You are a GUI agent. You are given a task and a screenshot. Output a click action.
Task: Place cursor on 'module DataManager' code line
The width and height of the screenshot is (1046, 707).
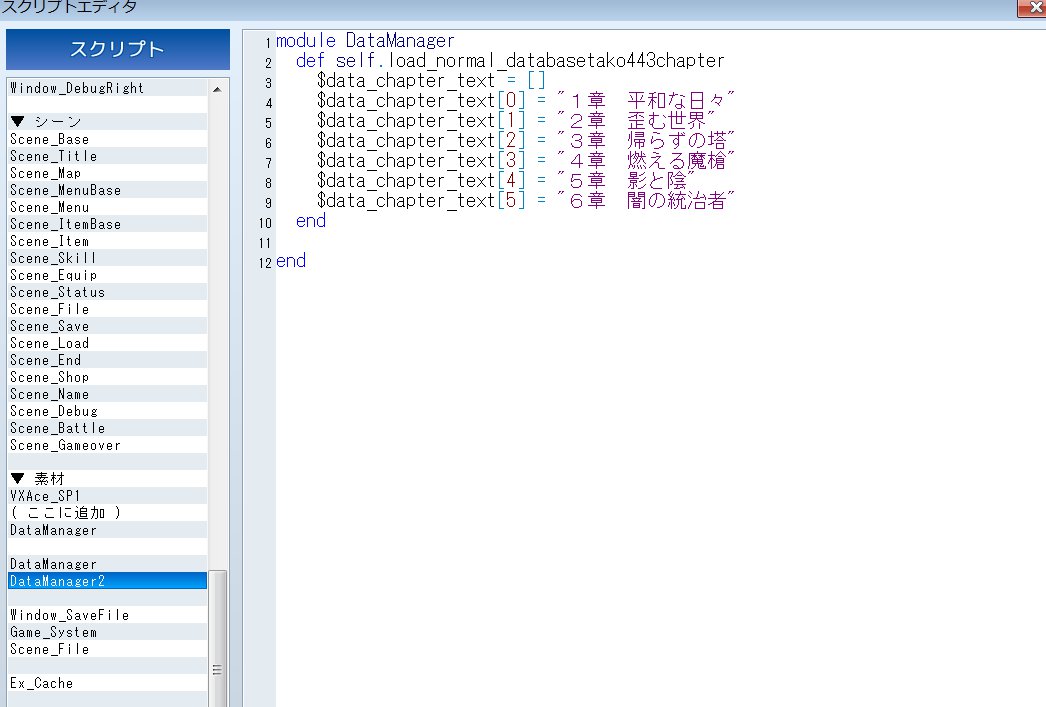365,41
